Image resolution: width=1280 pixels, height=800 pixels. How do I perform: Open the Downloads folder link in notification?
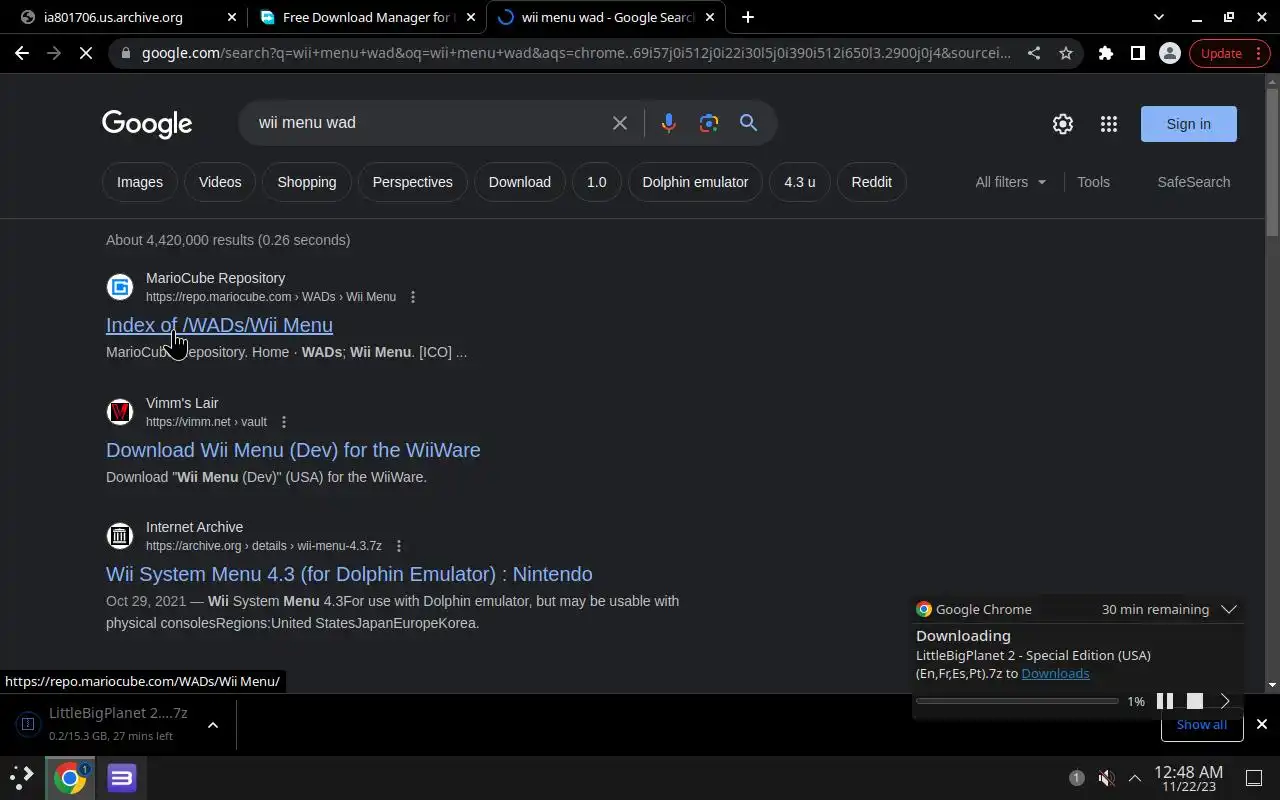click(x=1055, y=673)
